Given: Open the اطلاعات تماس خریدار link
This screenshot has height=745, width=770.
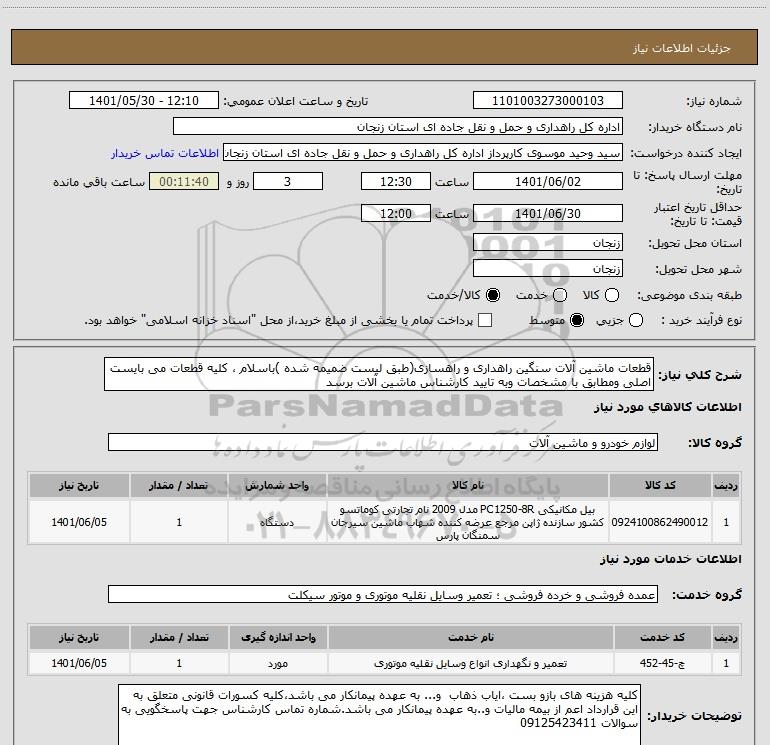Looking at the screenshot, I should click(x=165, y=153).
